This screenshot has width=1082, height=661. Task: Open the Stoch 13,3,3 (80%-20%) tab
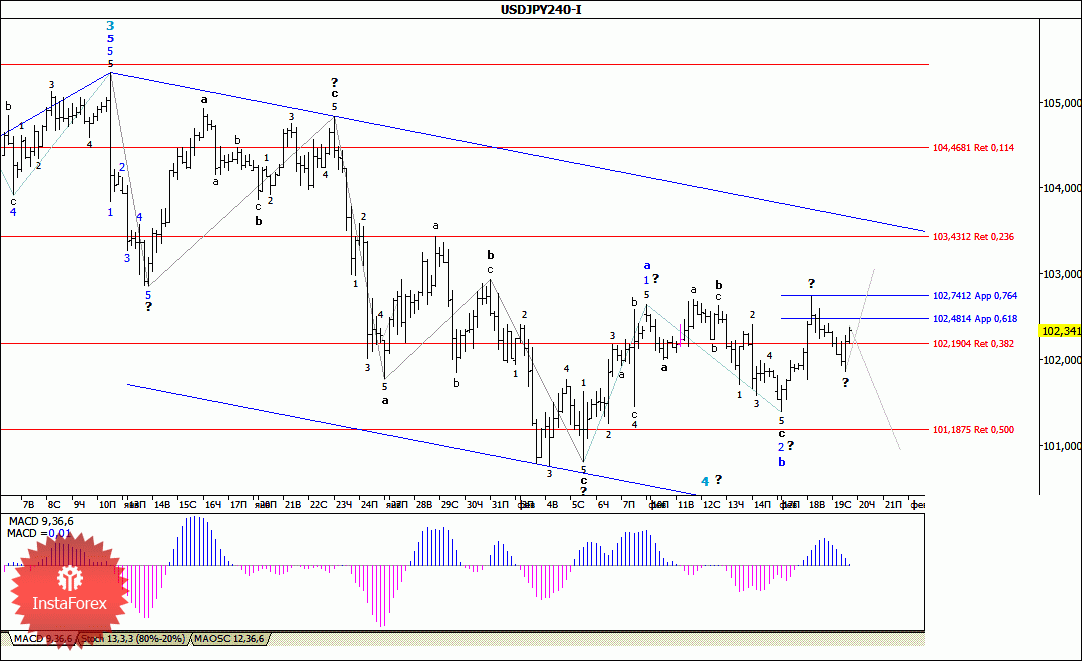[133, 639]
